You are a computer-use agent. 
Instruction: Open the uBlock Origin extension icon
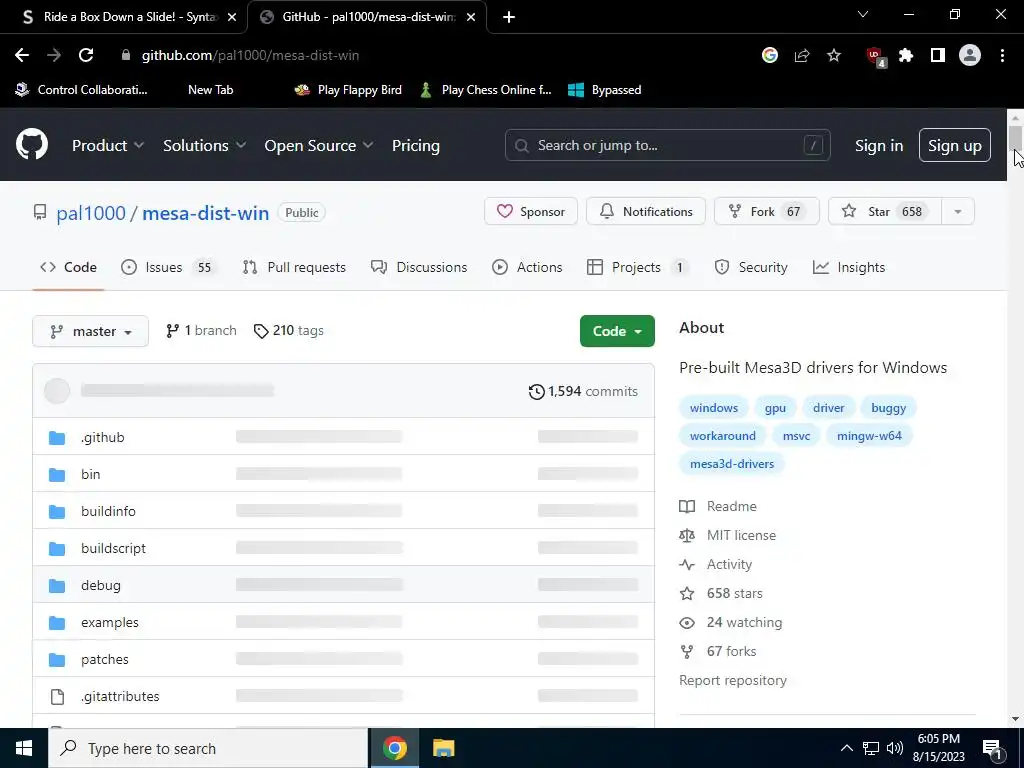click(875, 56)
